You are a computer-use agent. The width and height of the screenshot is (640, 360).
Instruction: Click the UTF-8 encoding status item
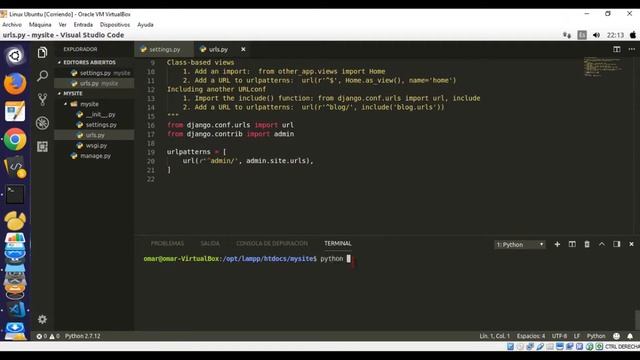559,336
